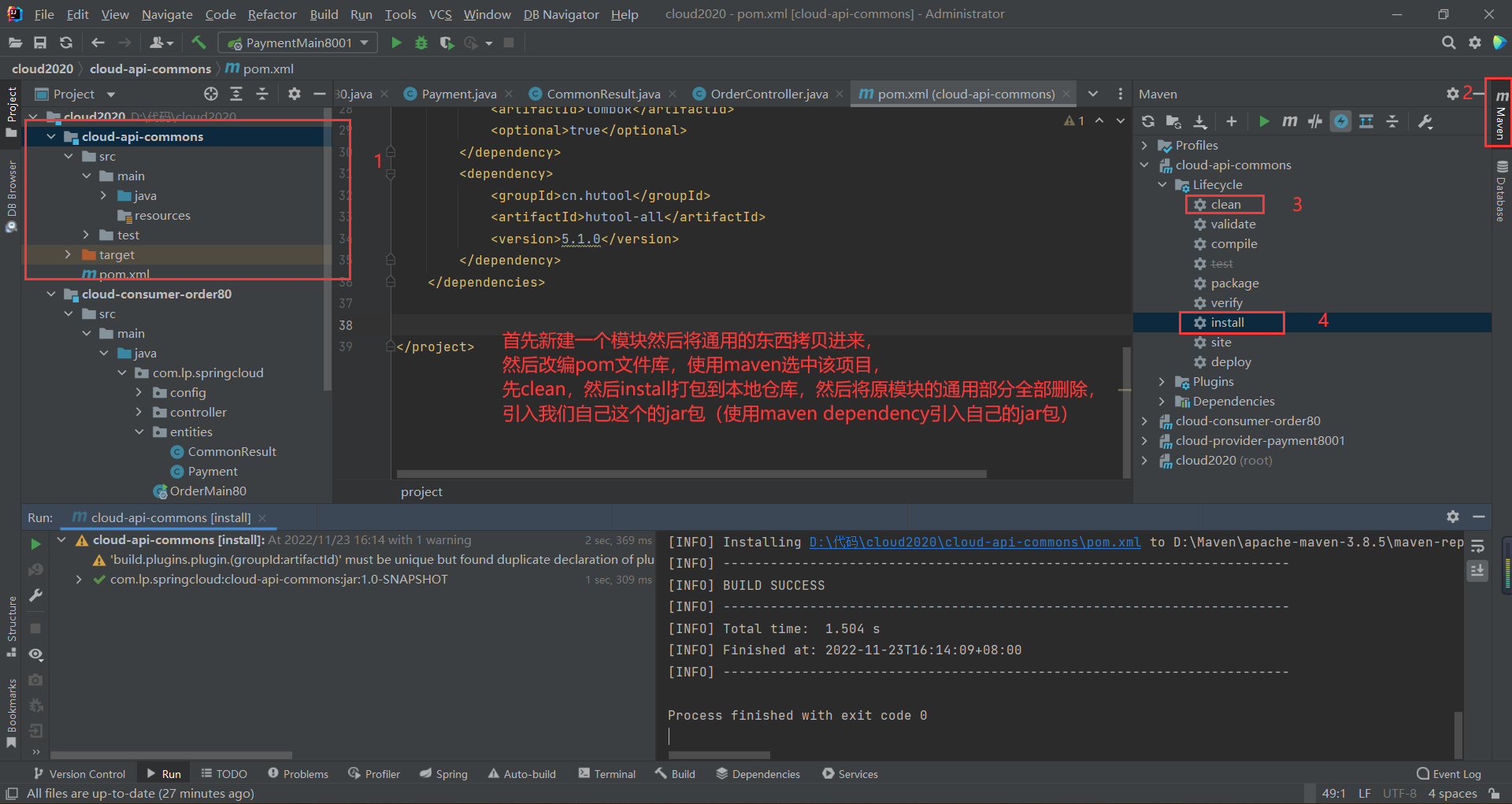Close cloud-api-commons [install] run tab
Viewport: 1512px width, 804px height.
click(x=262, y=518)
